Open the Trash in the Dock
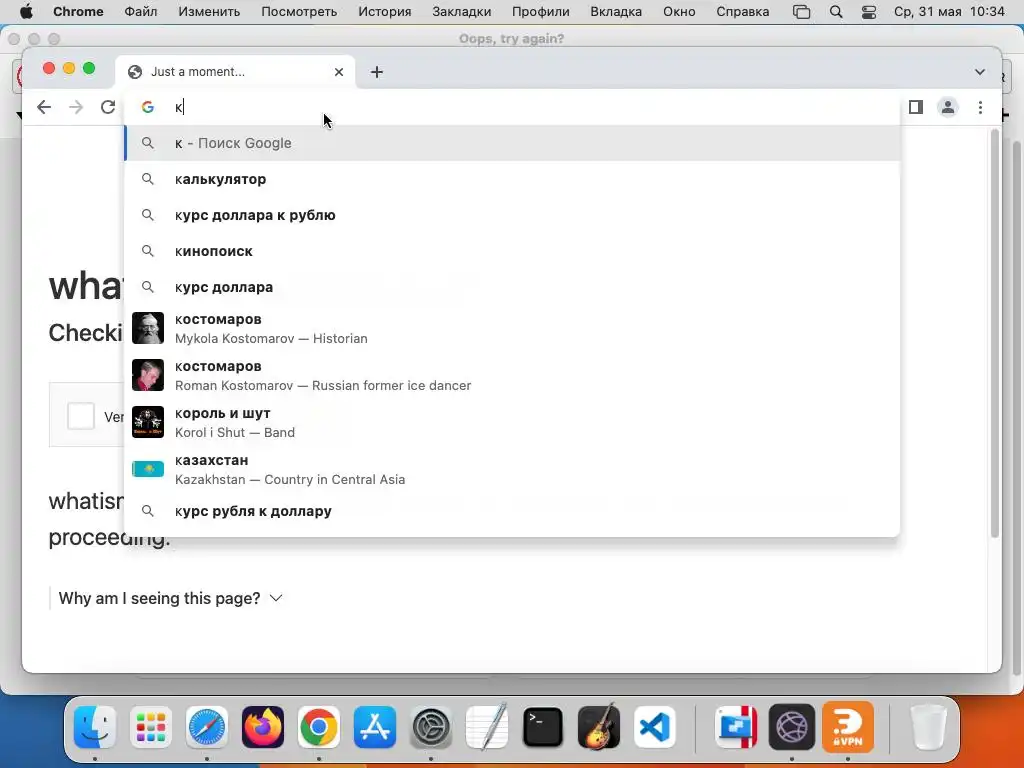Viewport: 1024px width, 768px height. click(x=929, y=727)
